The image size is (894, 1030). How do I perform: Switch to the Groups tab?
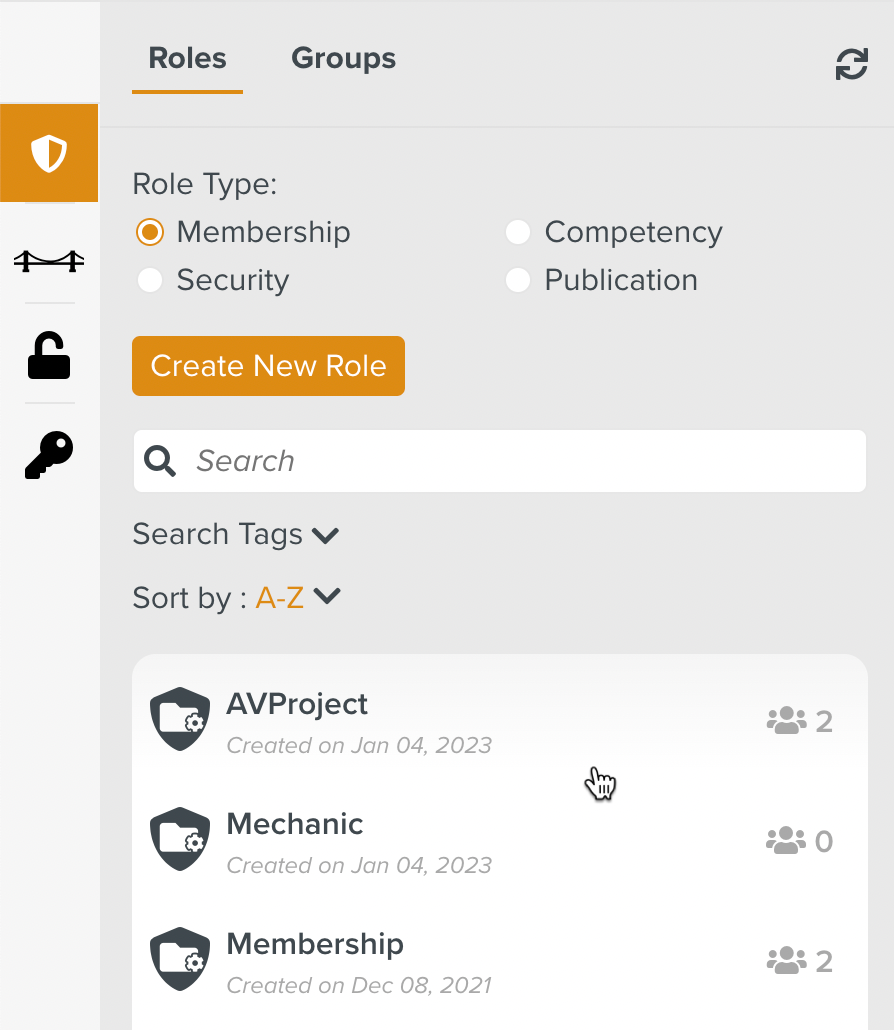pyautogui.click(x=343, y=59)
